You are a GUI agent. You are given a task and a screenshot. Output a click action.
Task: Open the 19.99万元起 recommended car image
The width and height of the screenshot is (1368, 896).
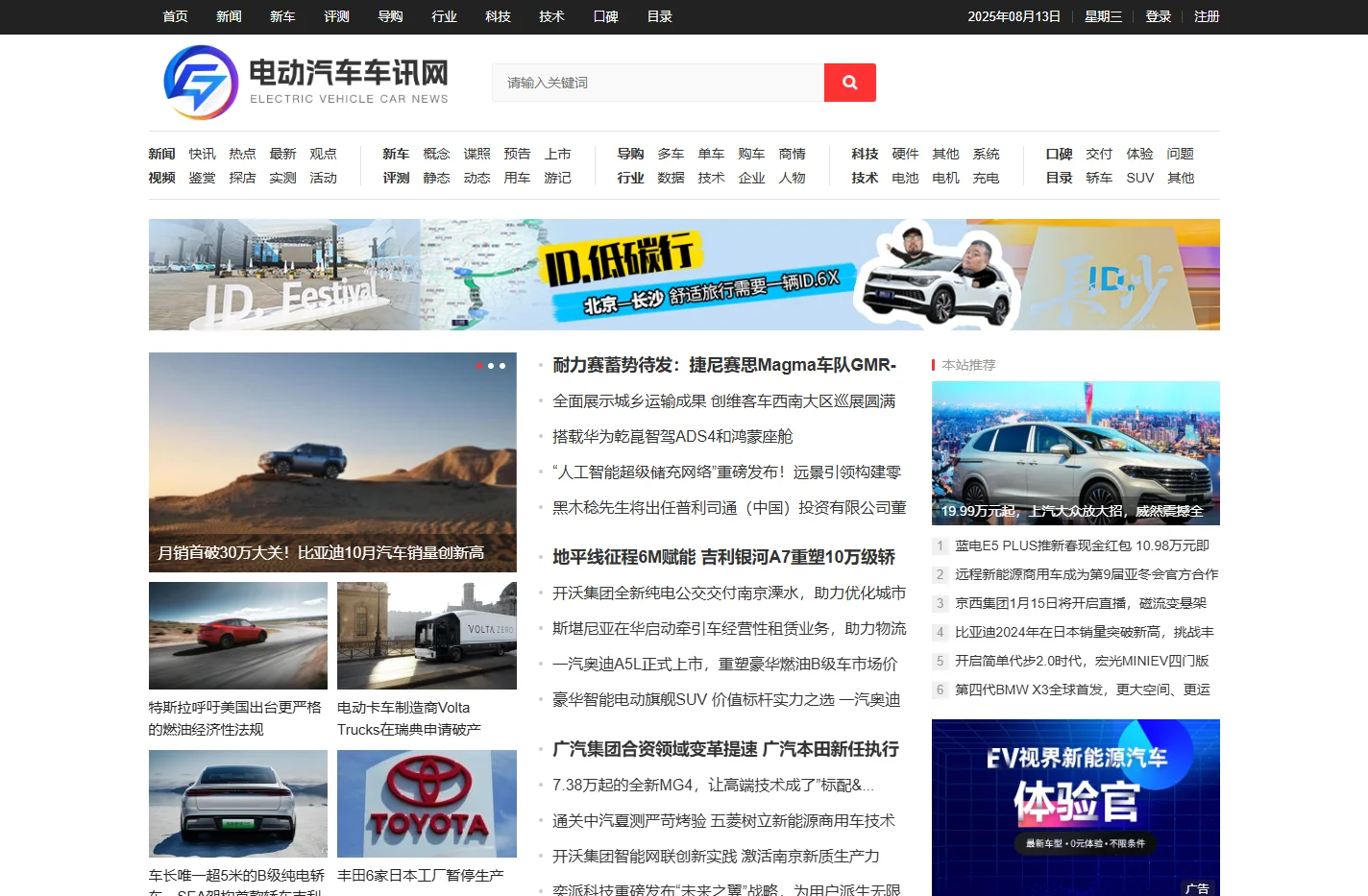tap(1076, 453)
